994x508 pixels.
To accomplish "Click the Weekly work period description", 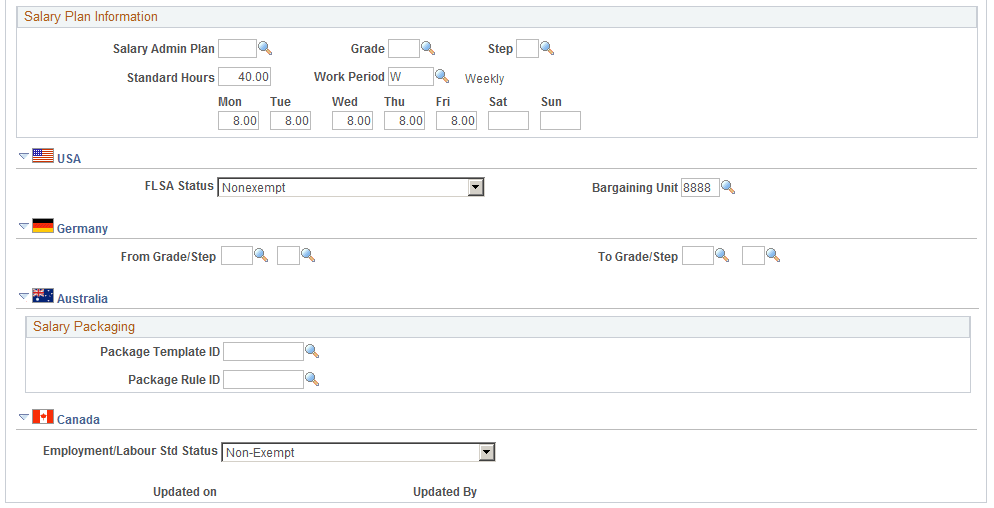I will (x=484, y=79).
